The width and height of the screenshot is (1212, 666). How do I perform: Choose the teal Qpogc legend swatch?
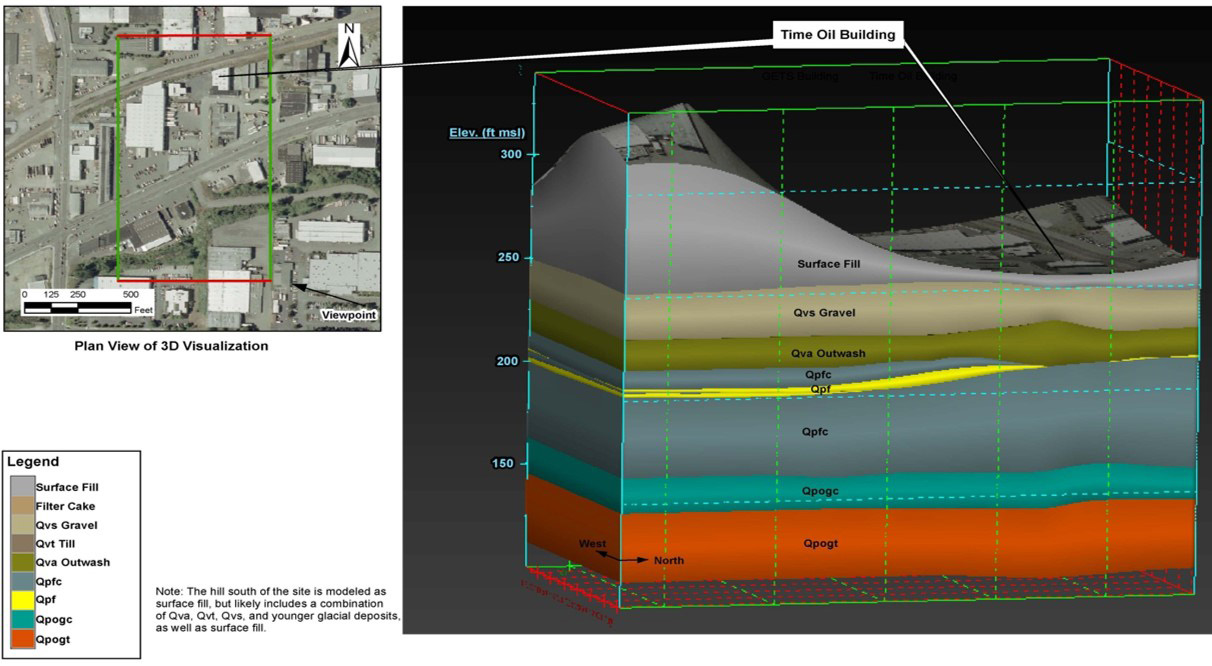coord(22,620)
